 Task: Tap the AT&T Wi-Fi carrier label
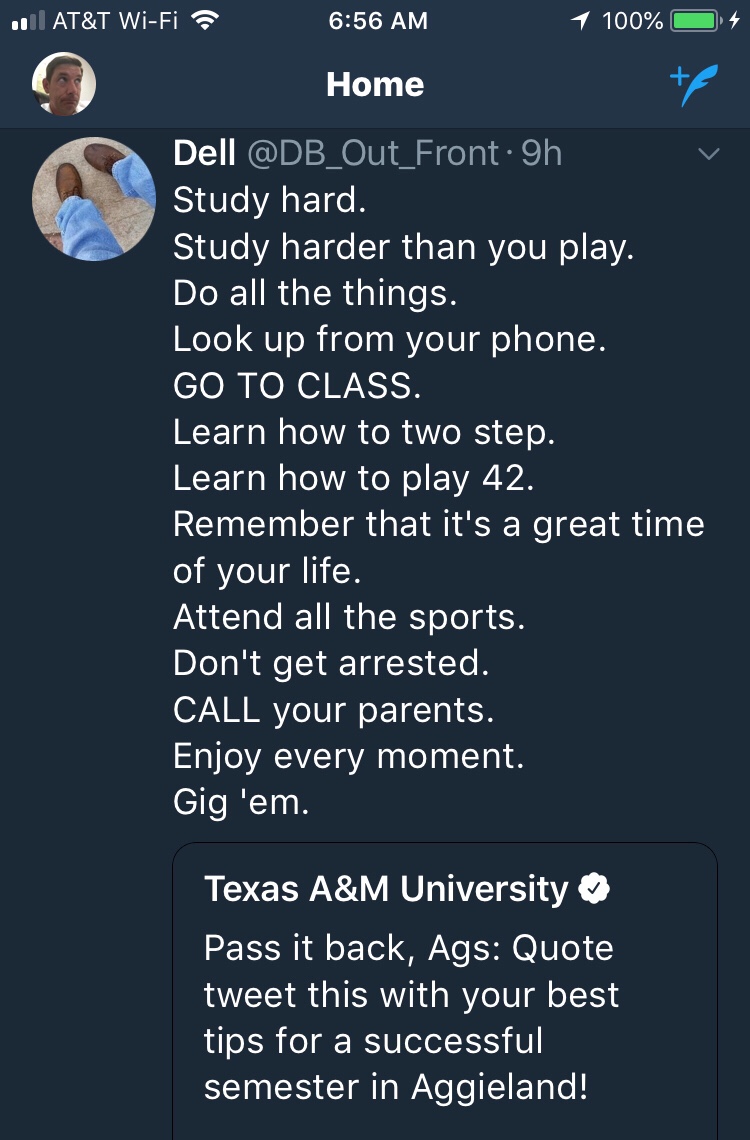tap(115, 20)
